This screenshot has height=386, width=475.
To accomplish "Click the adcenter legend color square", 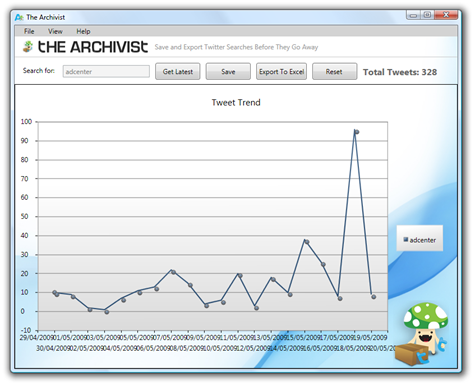I will pyautogui.click(x=406, y=239).
